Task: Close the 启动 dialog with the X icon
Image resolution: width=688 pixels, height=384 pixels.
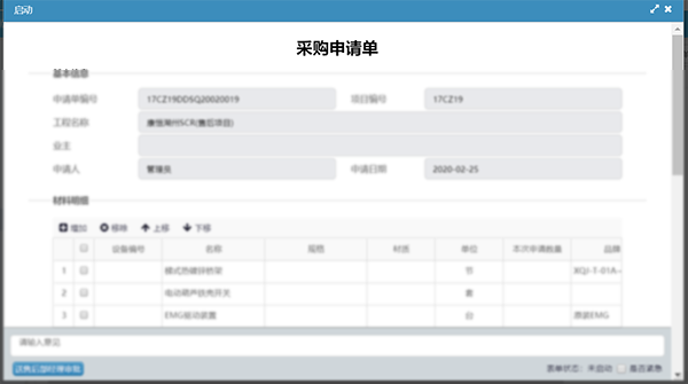Action: [x=668, y=9]
